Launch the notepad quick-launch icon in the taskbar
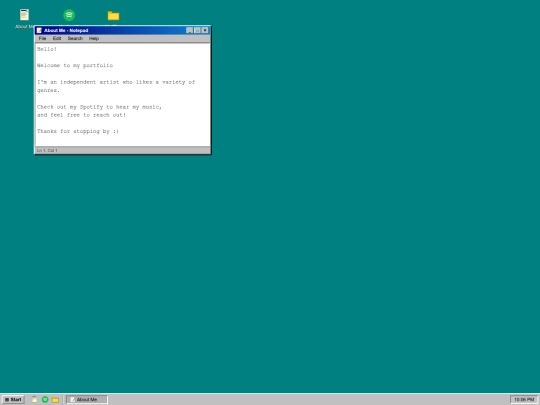Screen dimensions: 540x405 [x=34, y=399]
